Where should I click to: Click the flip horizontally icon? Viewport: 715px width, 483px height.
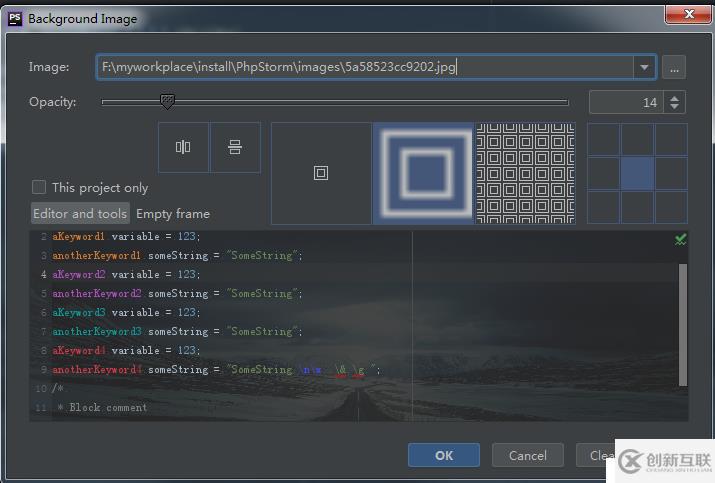click(x=183, y=147)
